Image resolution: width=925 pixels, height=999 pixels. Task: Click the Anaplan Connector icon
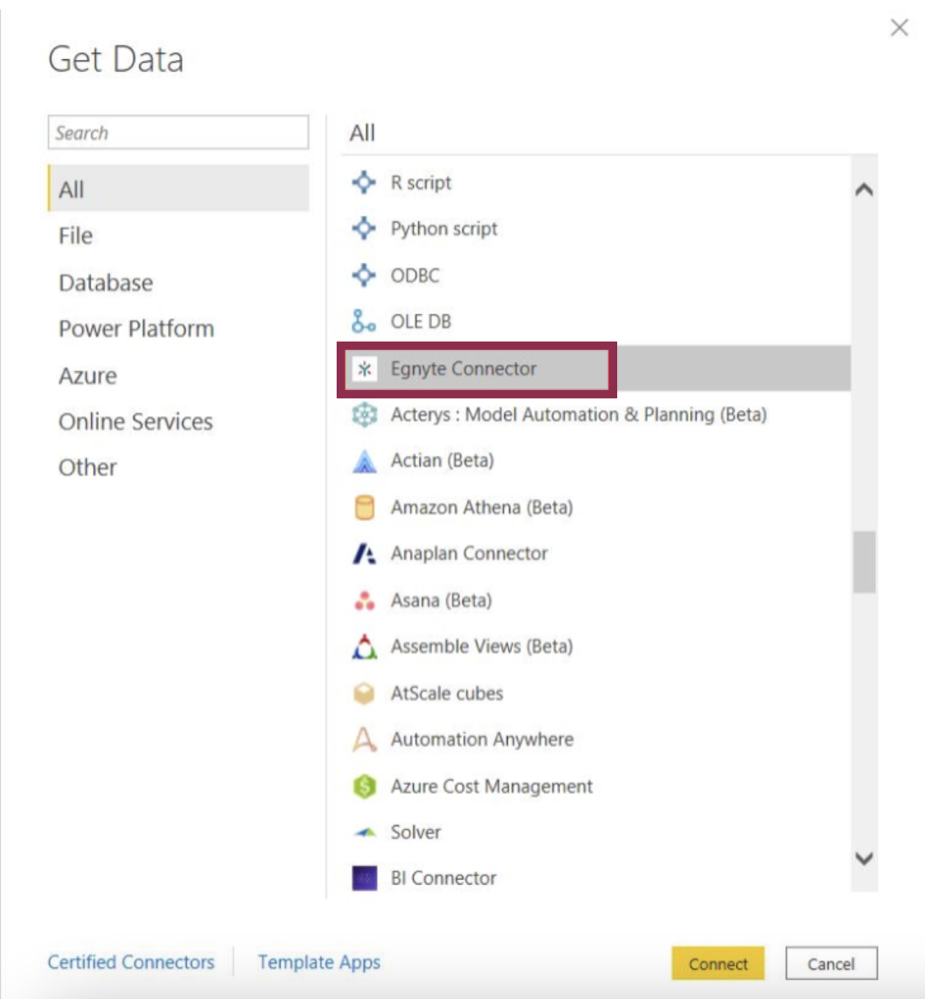click(364, 554)
